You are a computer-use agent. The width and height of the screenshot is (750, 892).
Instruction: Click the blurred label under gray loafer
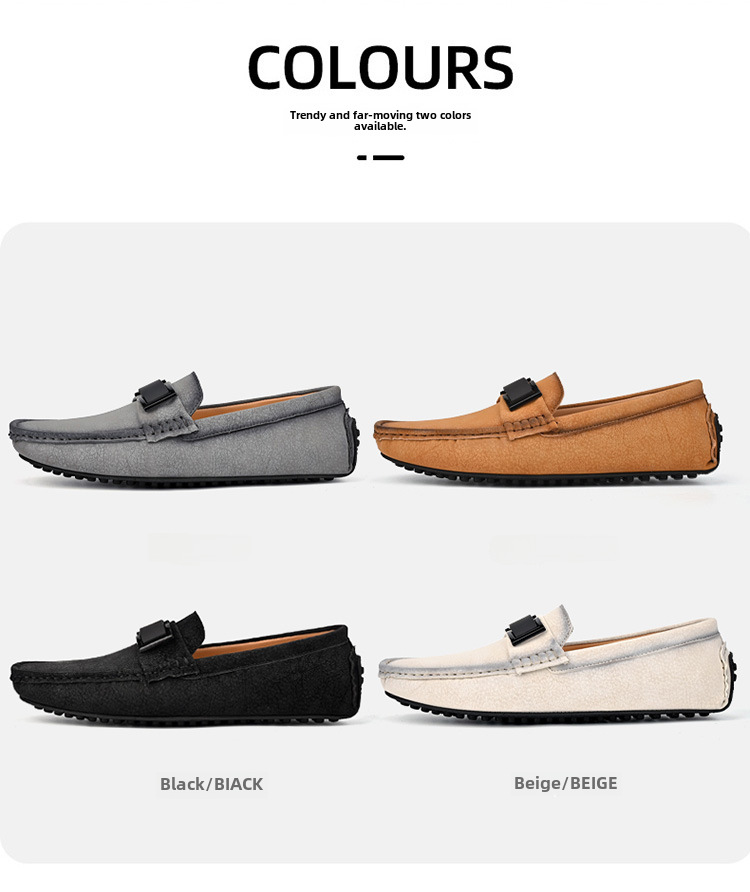199,548
